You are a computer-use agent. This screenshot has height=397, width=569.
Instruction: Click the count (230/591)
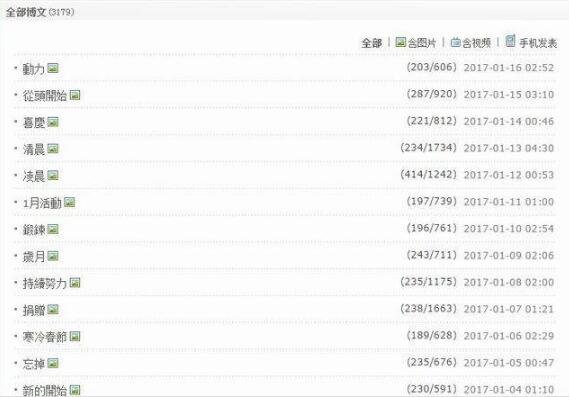click(x=431, y=389)
